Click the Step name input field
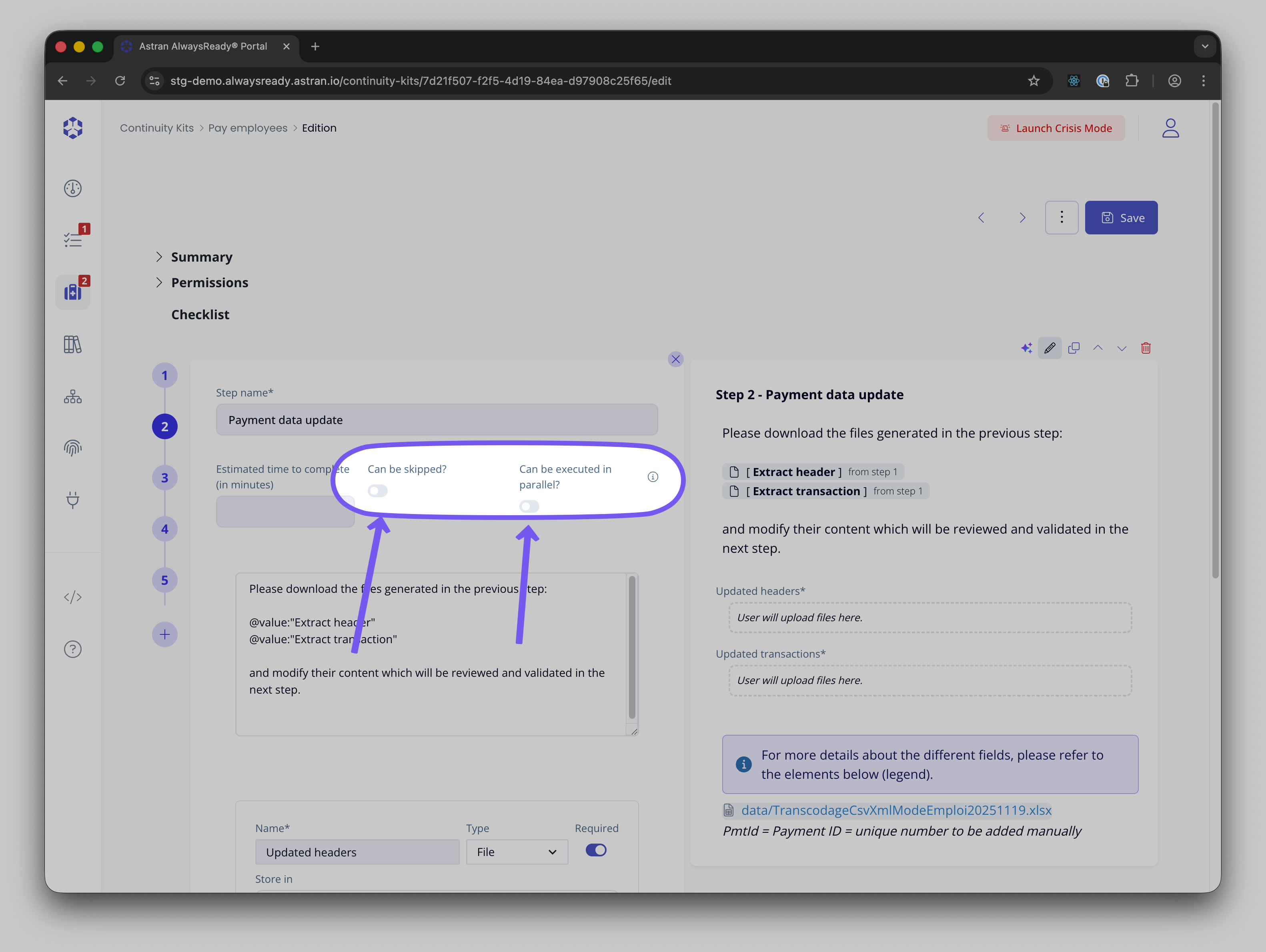1266x952 pixels. [436, 420]
